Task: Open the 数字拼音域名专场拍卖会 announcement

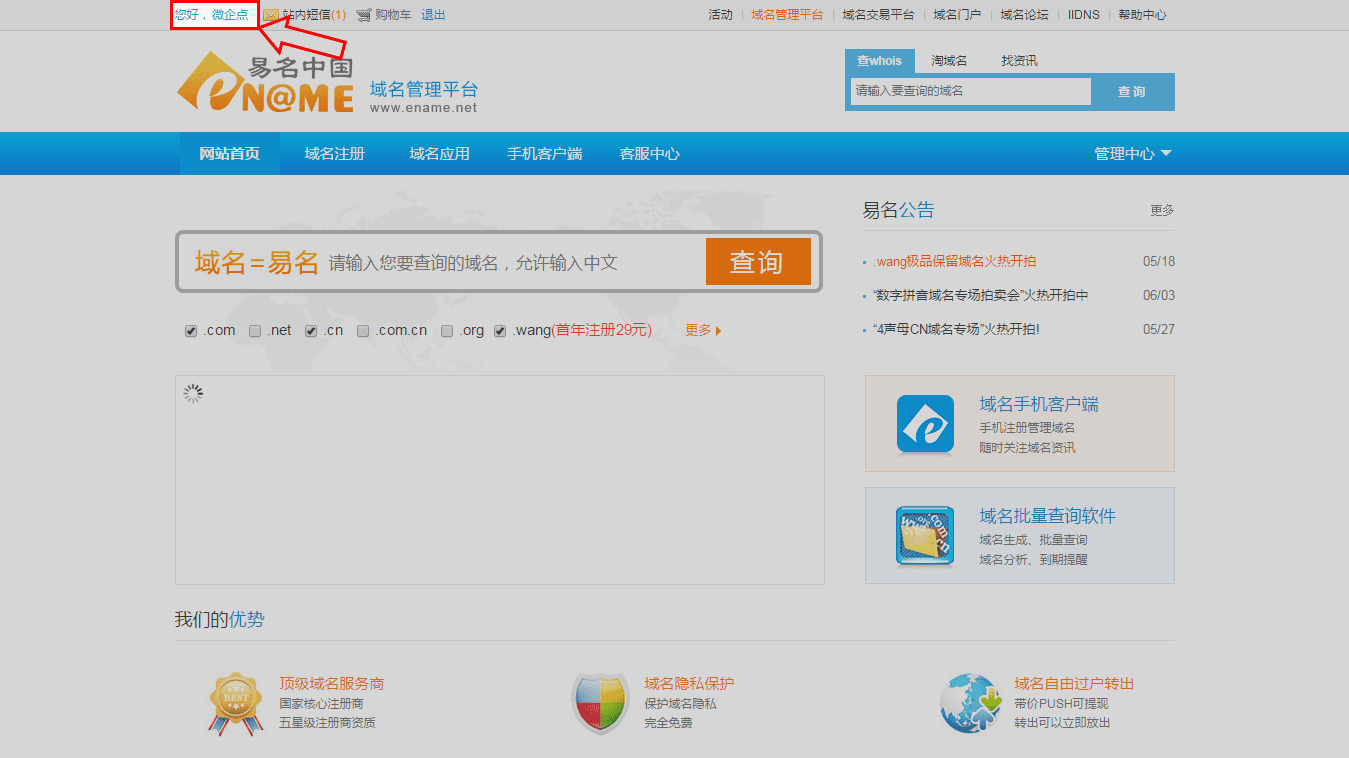Action: pos(980,296)
